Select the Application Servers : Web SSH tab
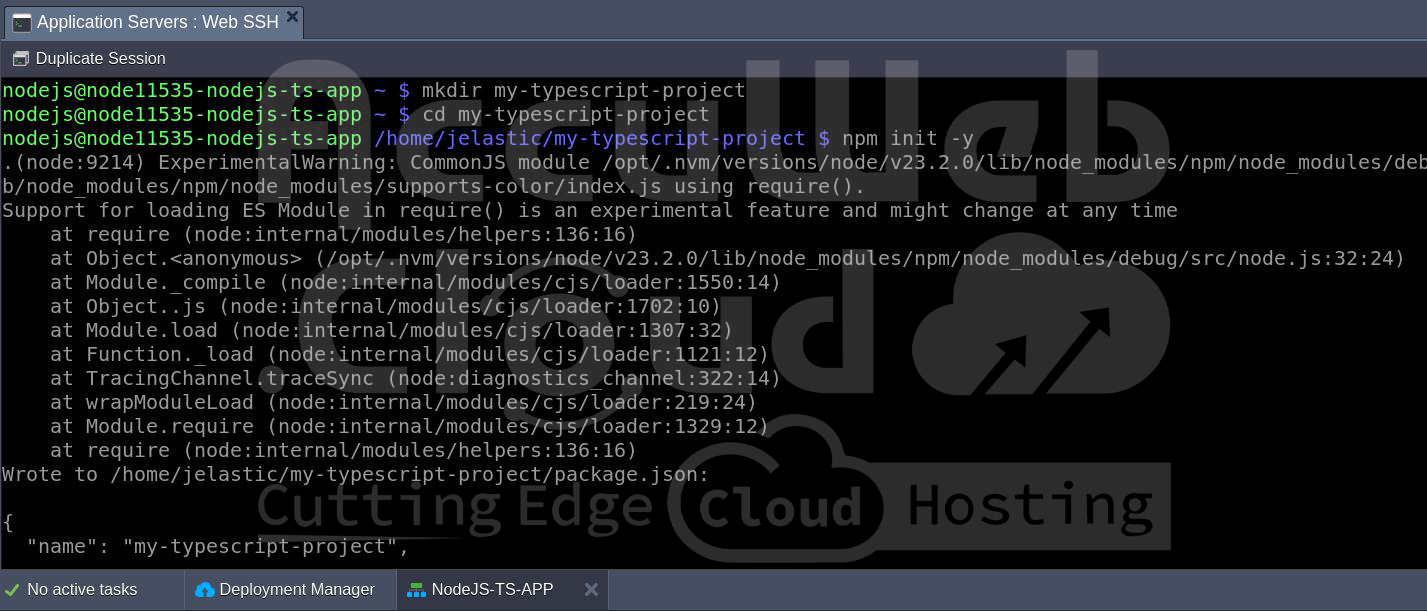Viewport: 1427px width, 611px height. click(157, 22)
